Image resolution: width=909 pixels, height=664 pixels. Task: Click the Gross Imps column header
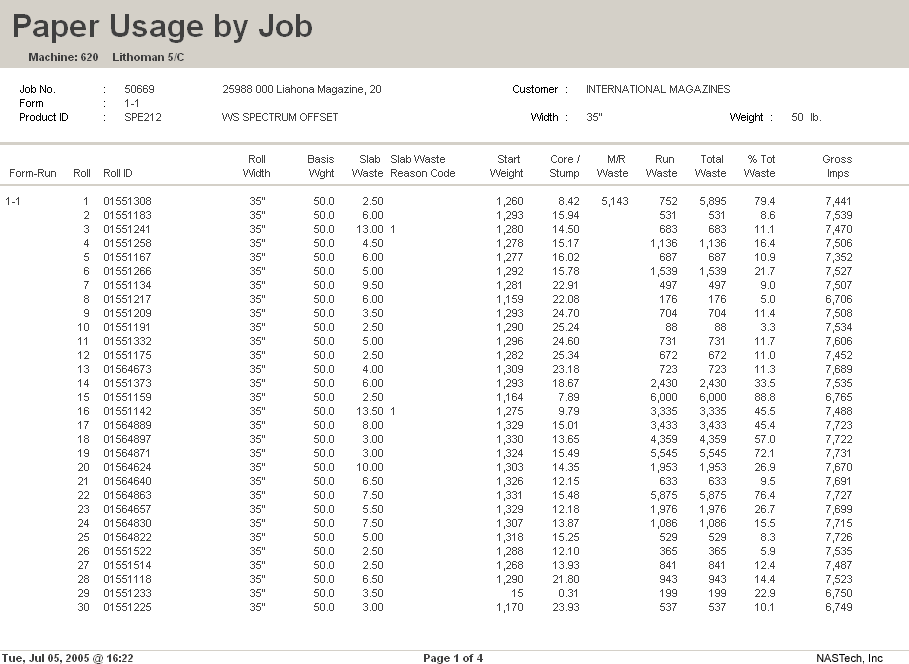837,166
